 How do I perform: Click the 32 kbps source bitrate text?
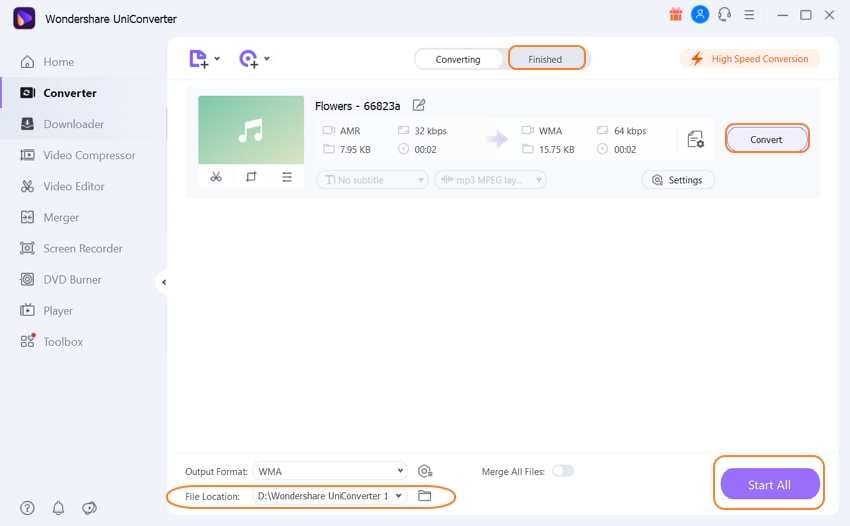click(430, 131)
